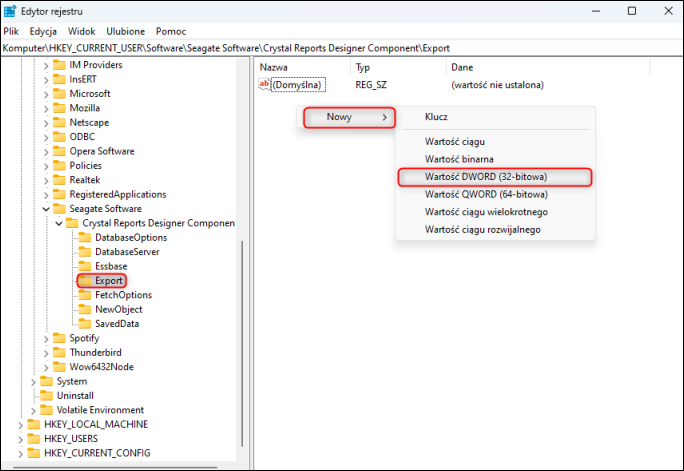Open the Nowy context submenu

click(x=349, y=117)
